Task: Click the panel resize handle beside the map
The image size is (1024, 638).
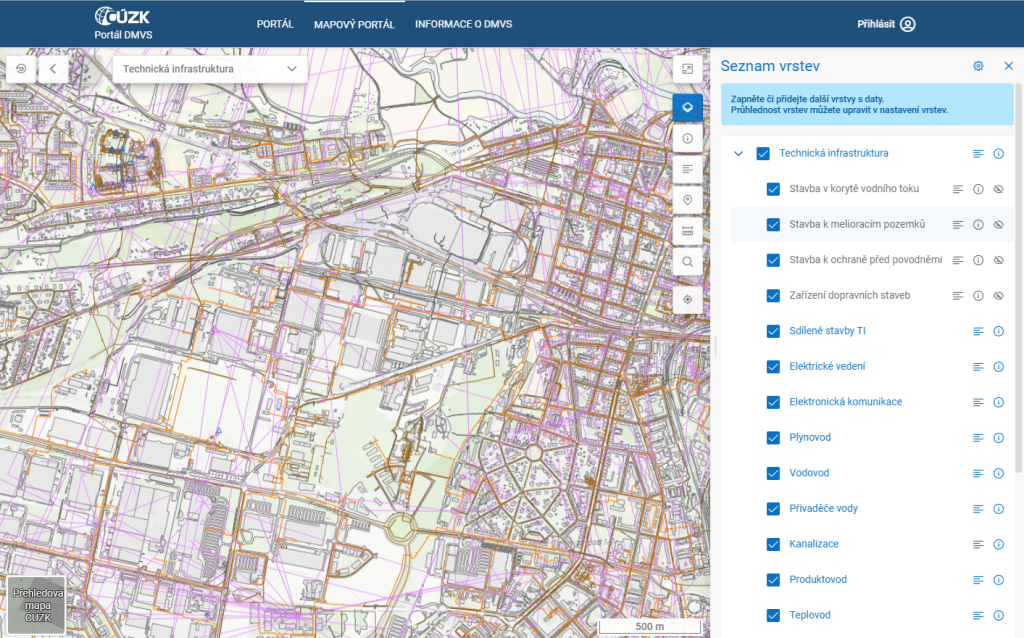Action: 716,346
